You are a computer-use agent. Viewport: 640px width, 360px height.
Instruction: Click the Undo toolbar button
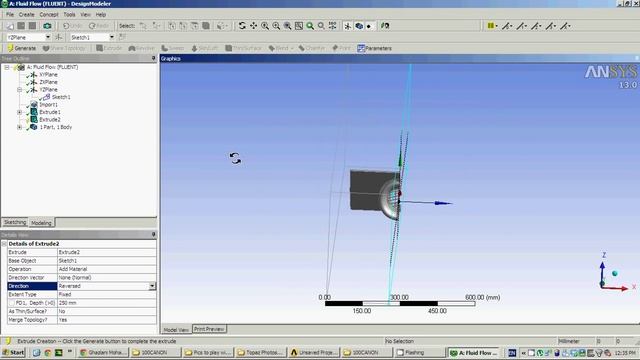(x=73, y=26)
